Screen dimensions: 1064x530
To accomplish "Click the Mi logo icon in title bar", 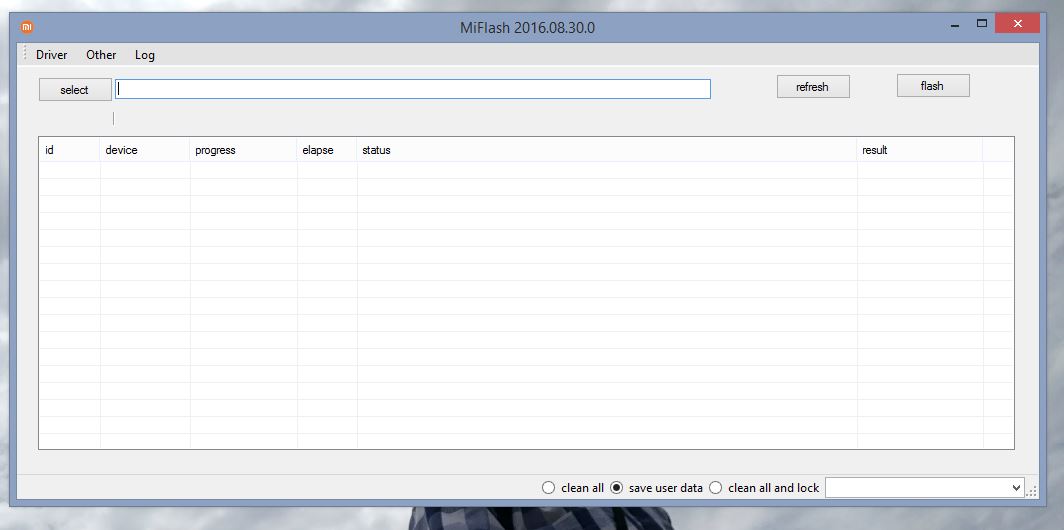I will [27, 27].
